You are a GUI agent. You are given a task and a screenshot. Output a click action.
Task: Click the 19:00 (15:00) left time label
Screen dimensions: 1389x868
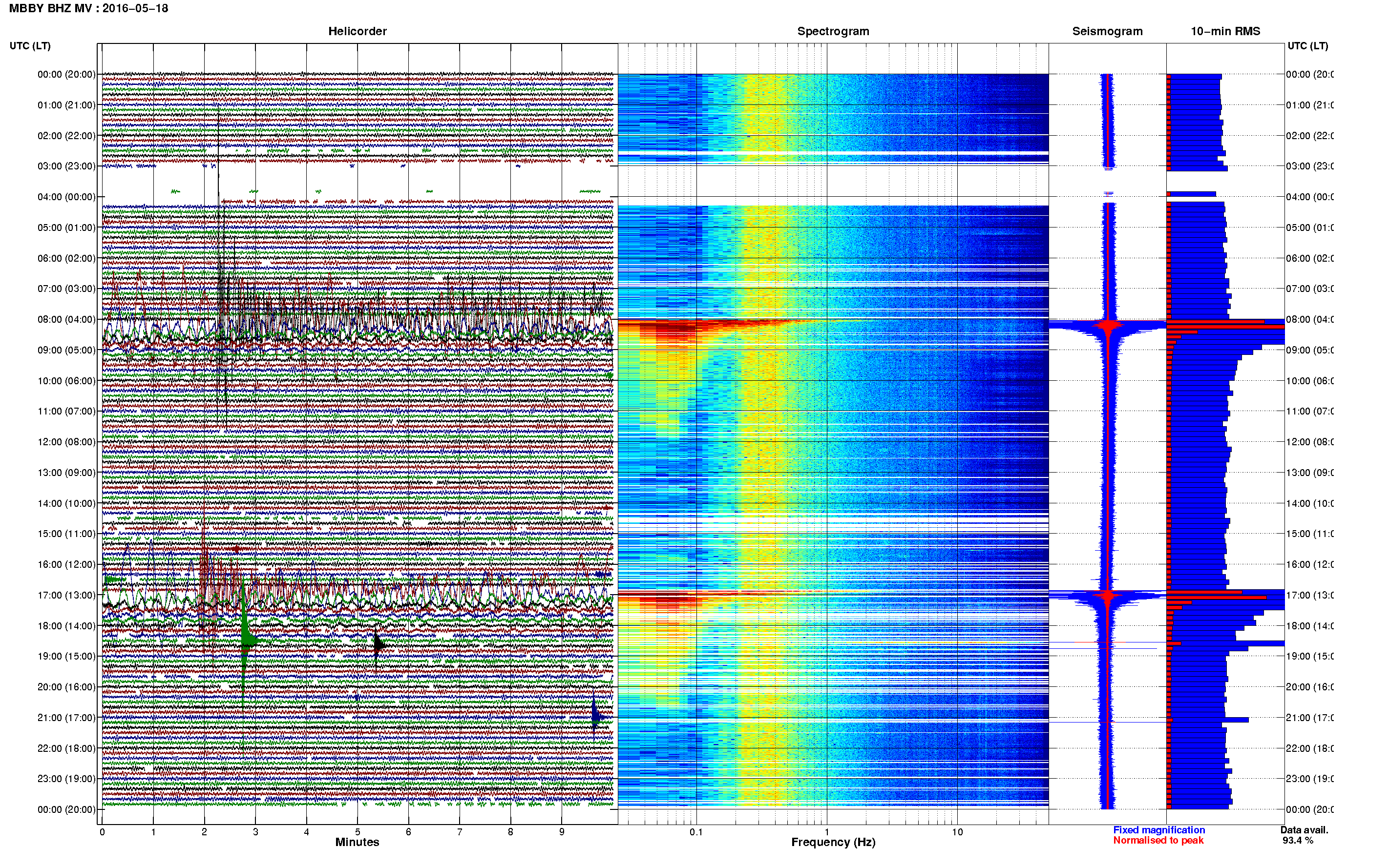click(66, 657)
